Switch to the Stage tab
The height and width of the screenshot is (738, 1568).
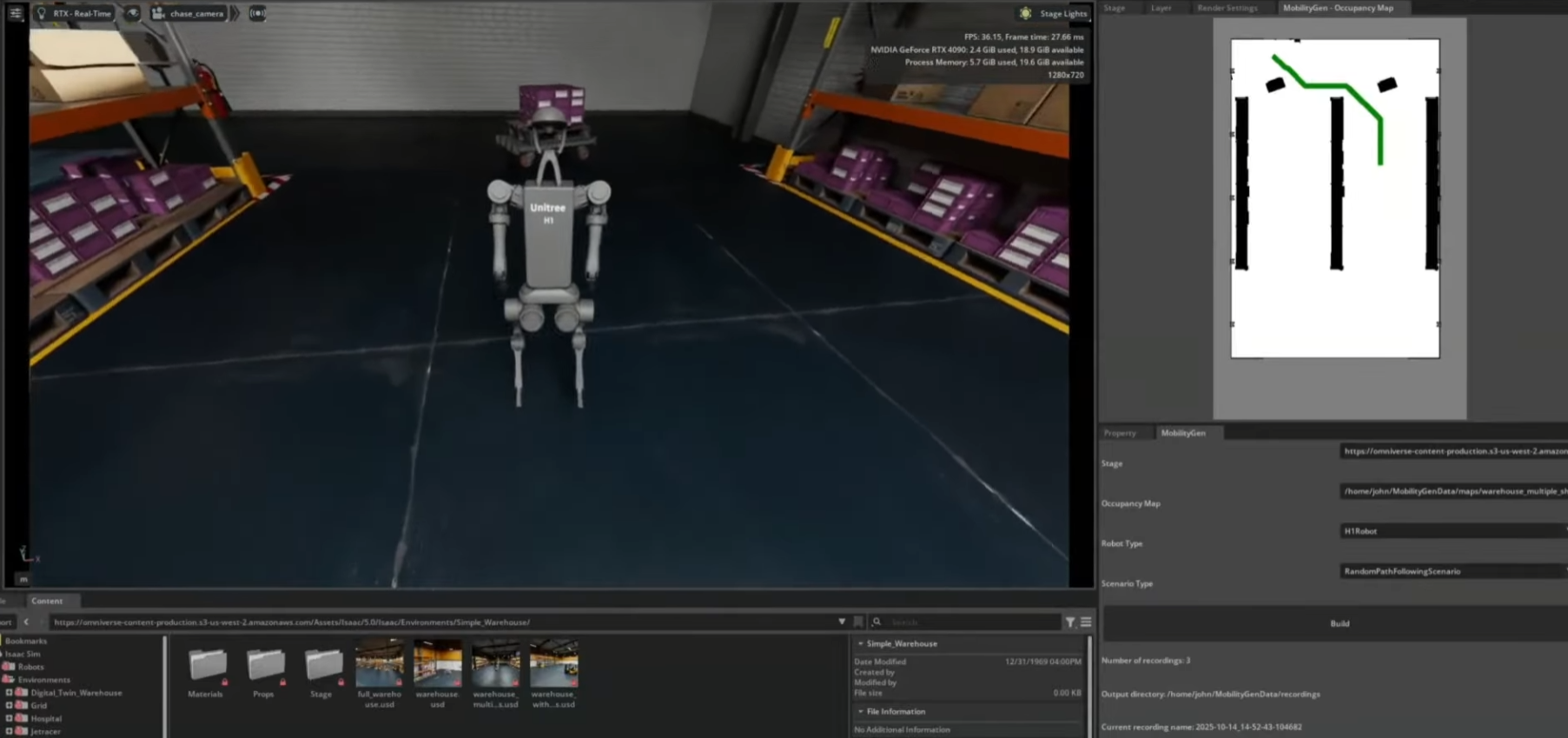[x=1115, y=8]
